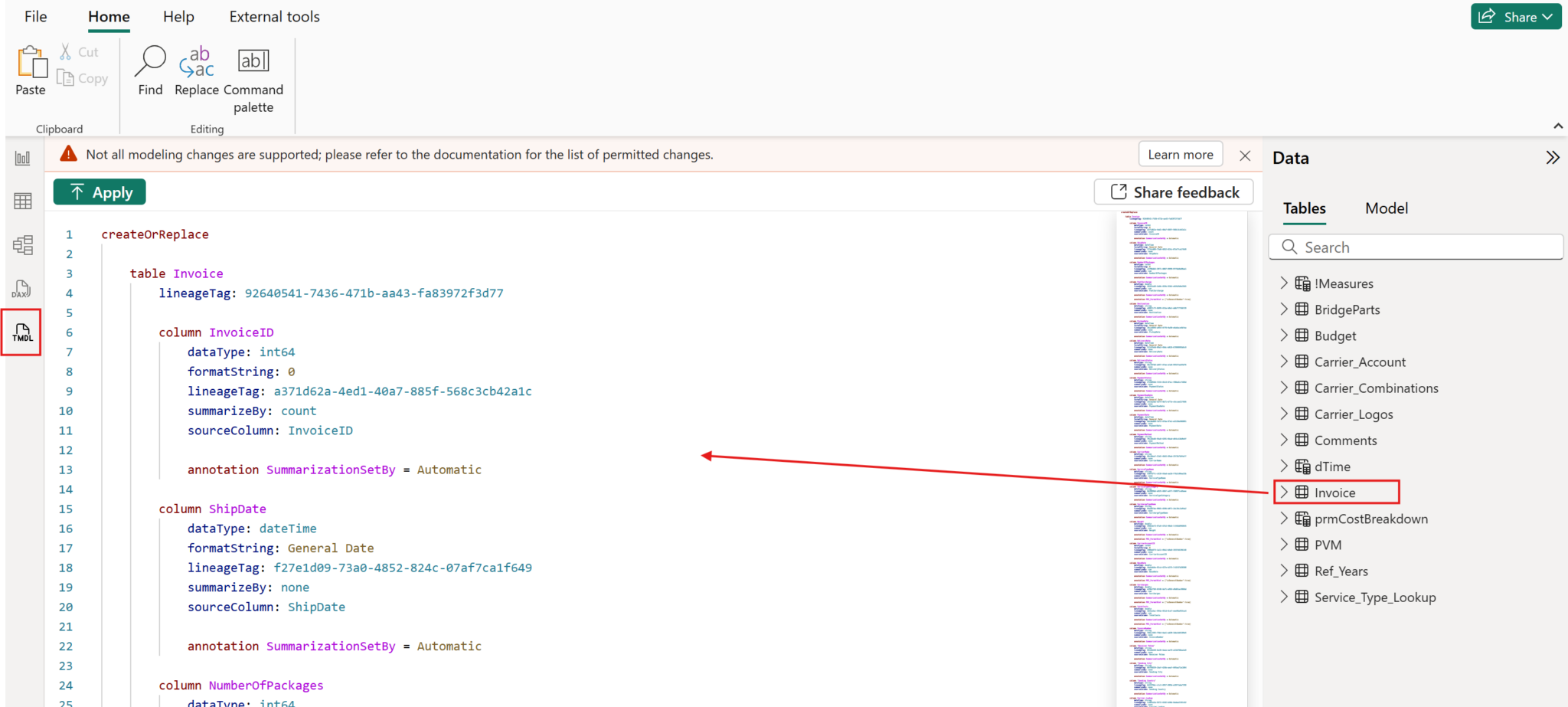Expand the !Measures table
This screenshot has height=707, width=1568.
tap(1284, 283)
